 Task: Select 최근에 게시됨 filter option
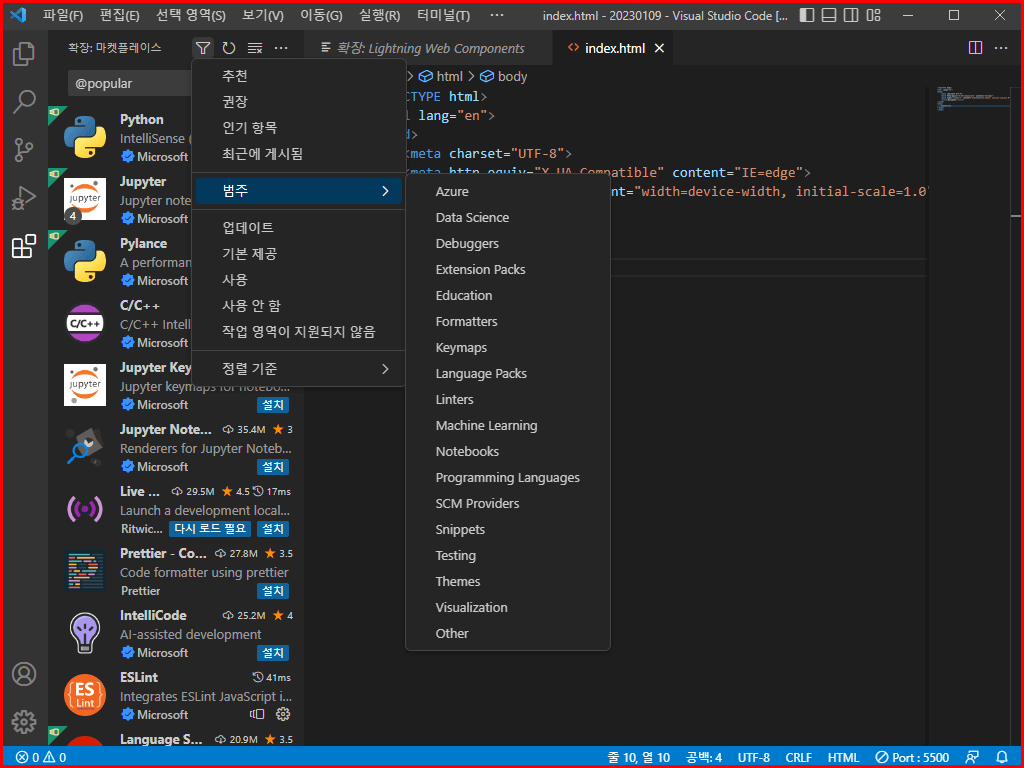coord(298,154)
